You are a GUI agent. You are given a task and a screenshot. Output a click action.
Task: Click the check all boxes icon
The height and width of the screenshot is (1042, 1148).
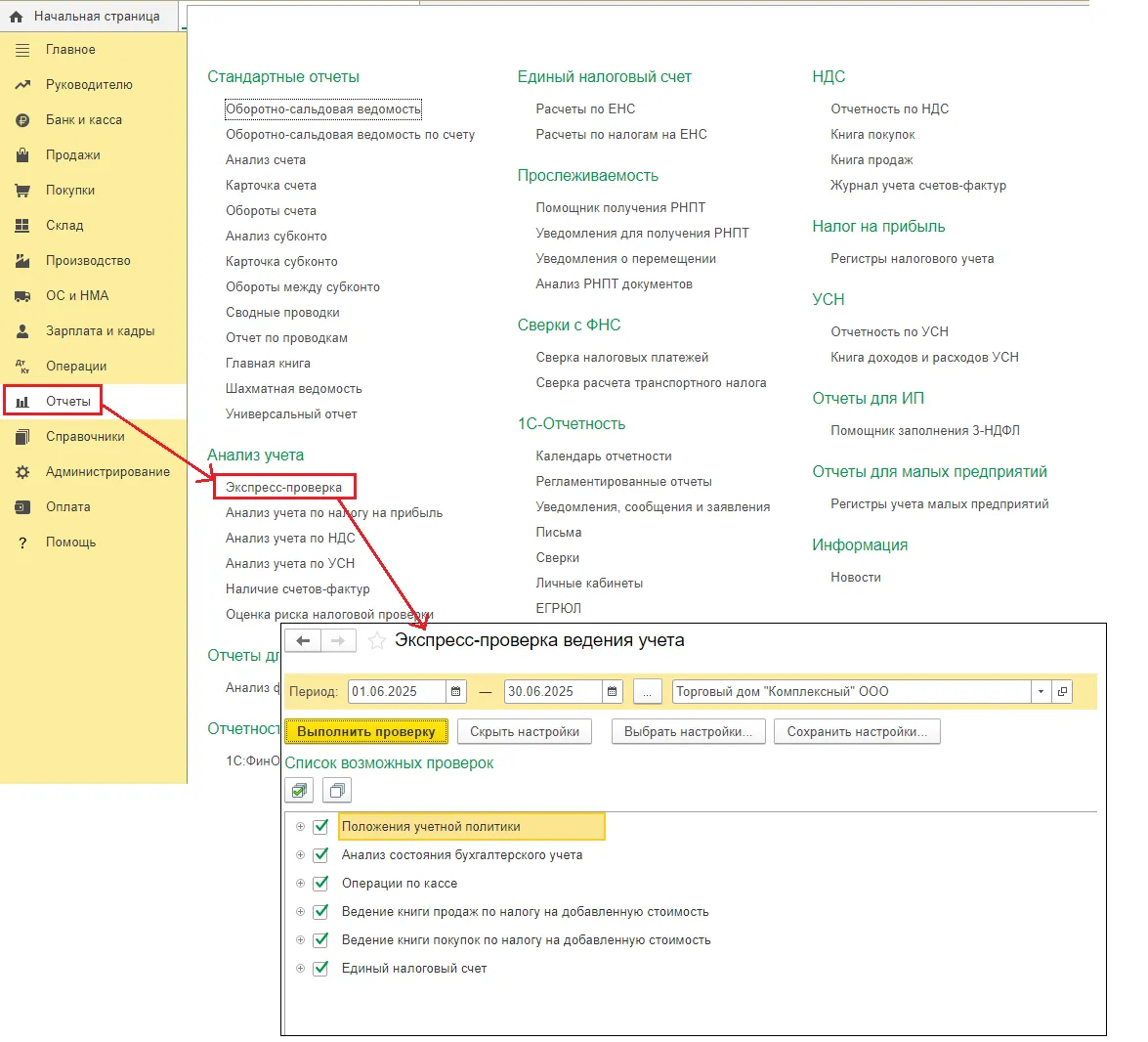(x=299, y=790)
